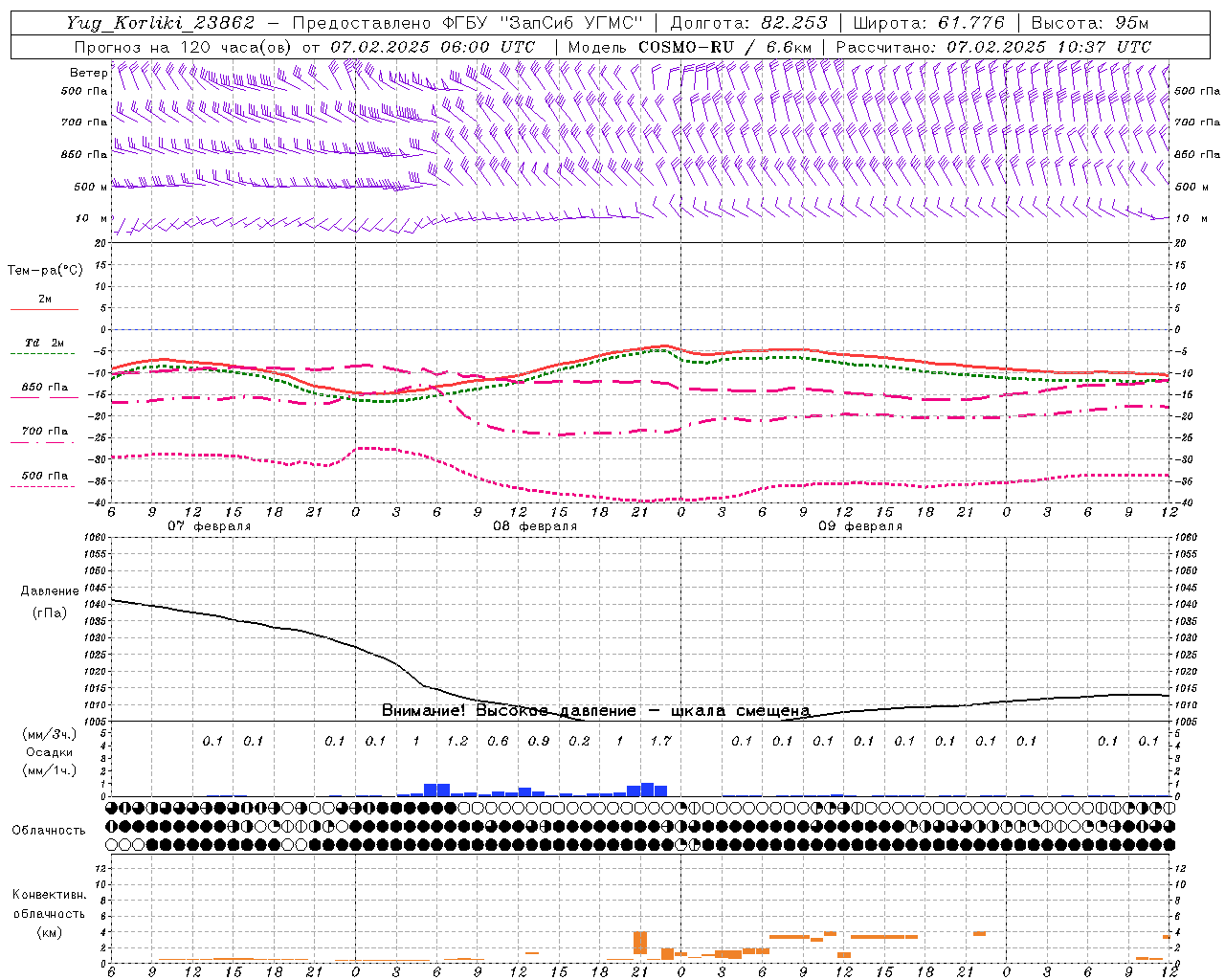This screenshot has height=980, width=1225.
Task: Click the Td 2м dew point legend entry
Action: pyautogui.click(x=45, y=343)
